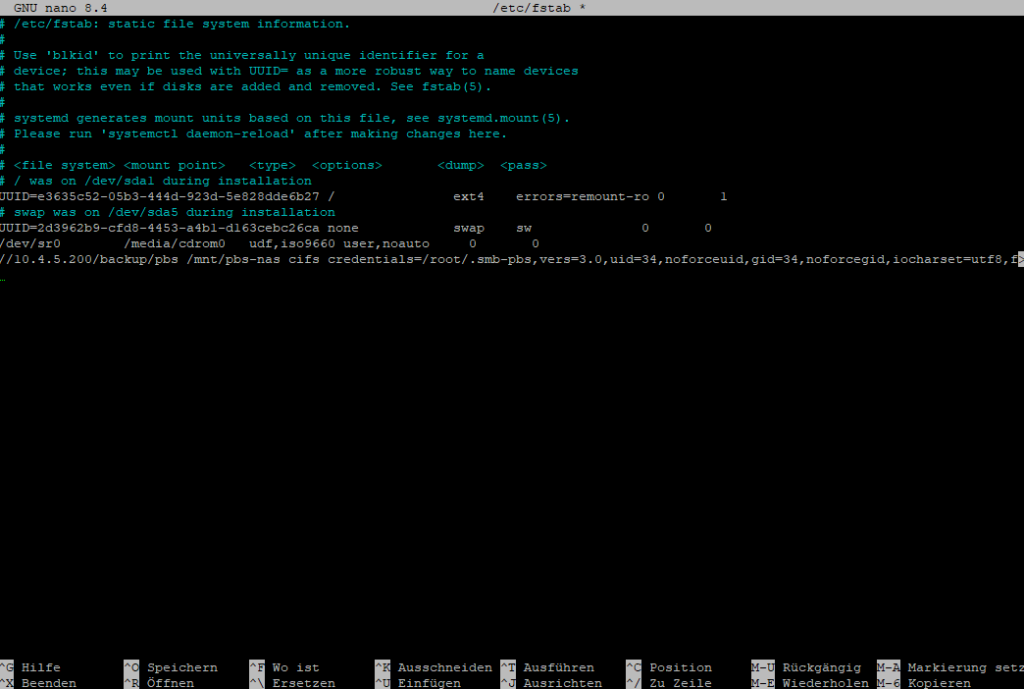1024x689 pixels.
Task: Click the Hilfe shortcut in nano's footer
Action: pyautogui.click(x=40, y=667)
